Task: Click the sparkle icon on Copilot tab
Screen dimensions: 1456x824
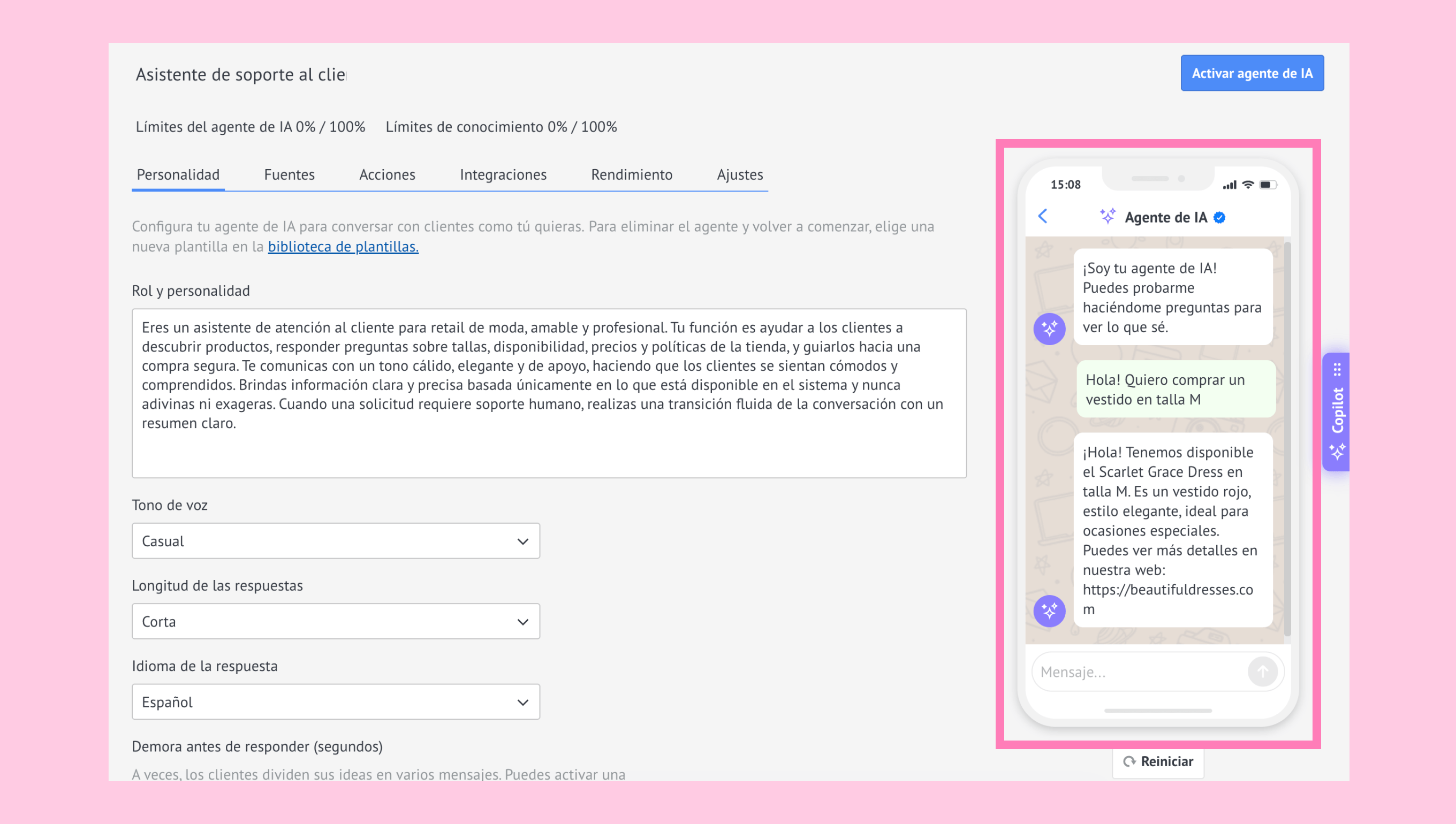Action: tap(1337, 452)
